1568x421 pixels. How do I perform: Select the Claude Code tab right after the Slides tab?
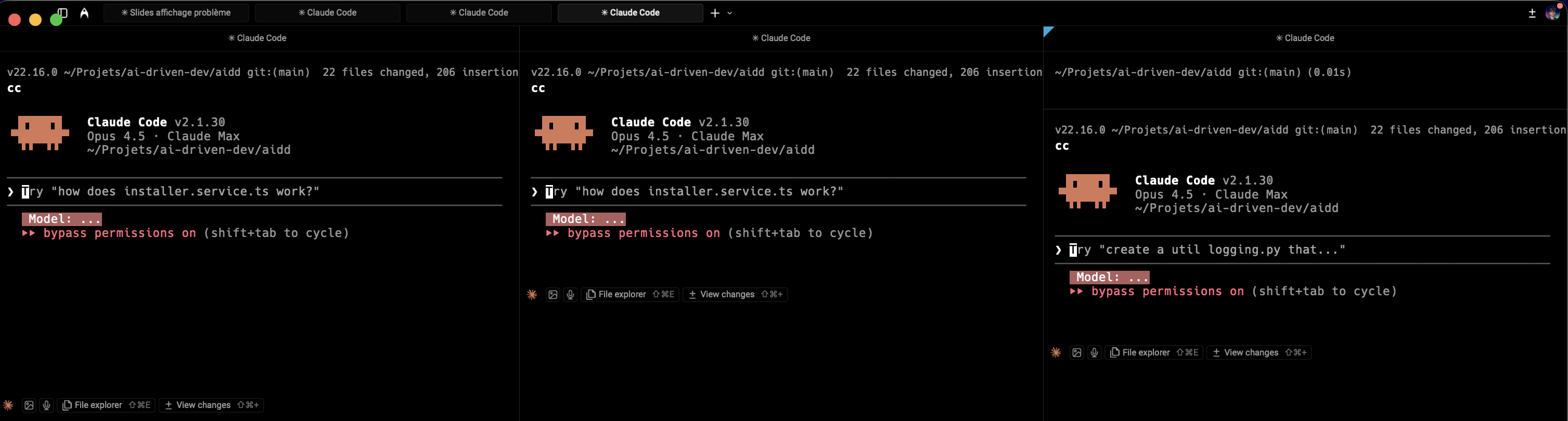tap(327, 13)
